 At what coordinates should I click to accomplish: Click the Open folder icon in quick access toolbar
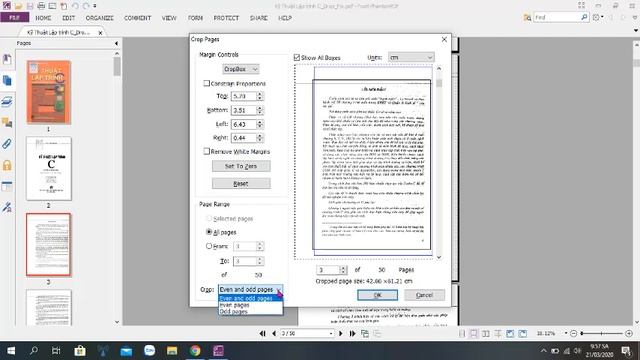18,6
